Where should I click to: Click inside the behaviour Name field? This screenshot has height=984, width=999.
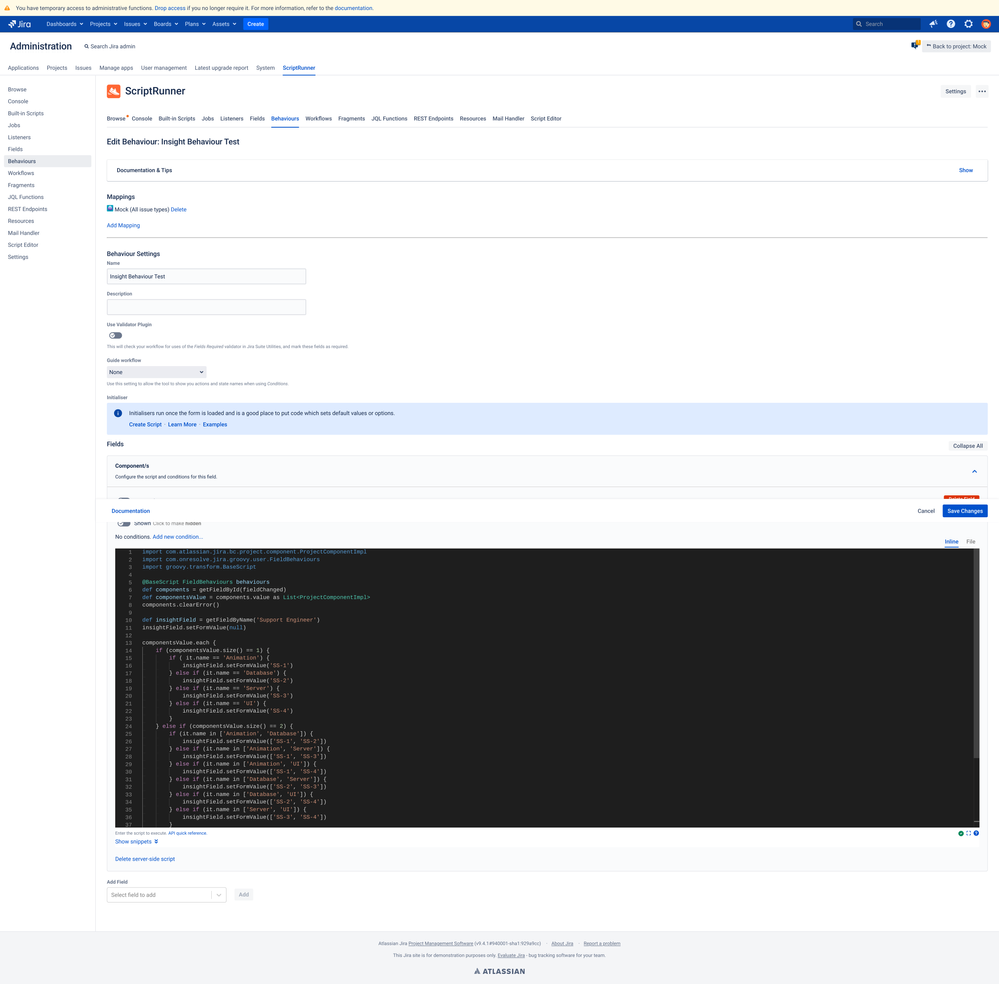(205, 276)
